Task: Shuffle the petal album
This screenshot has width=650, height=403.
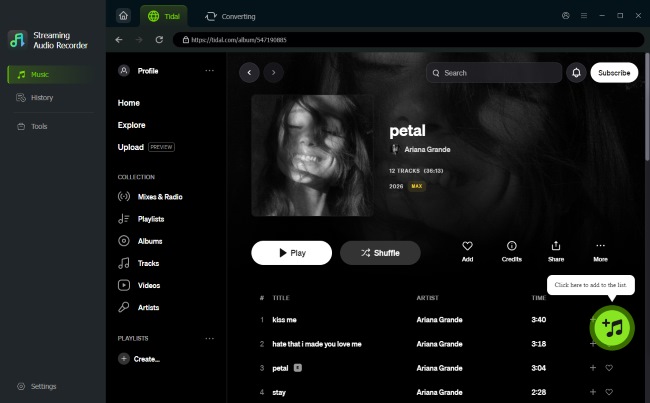Action: (x=380, y=253)
